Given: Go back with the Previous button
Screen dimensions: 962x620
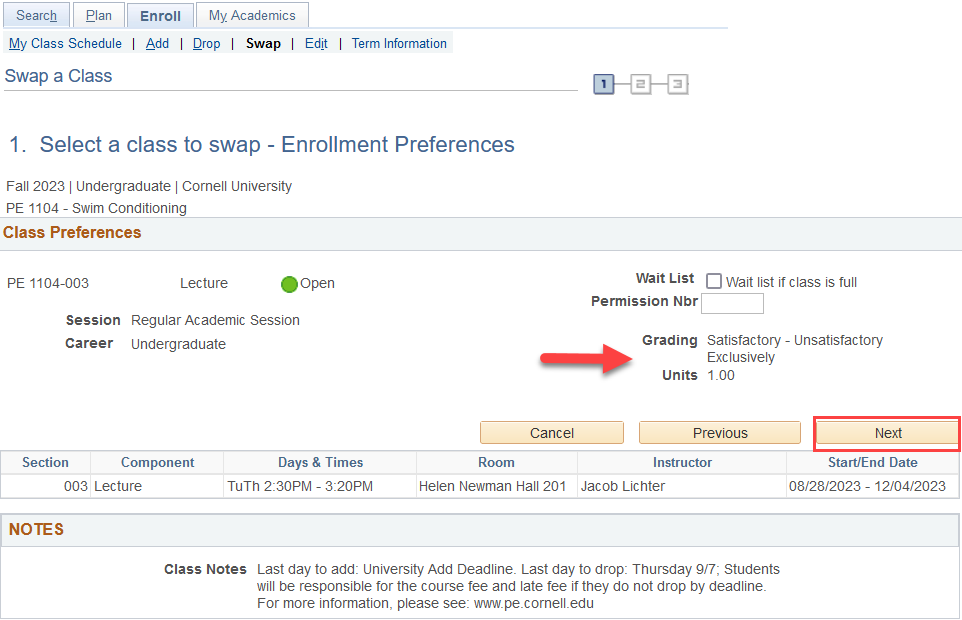Looking at the screenshot, I should pos(719,433).
